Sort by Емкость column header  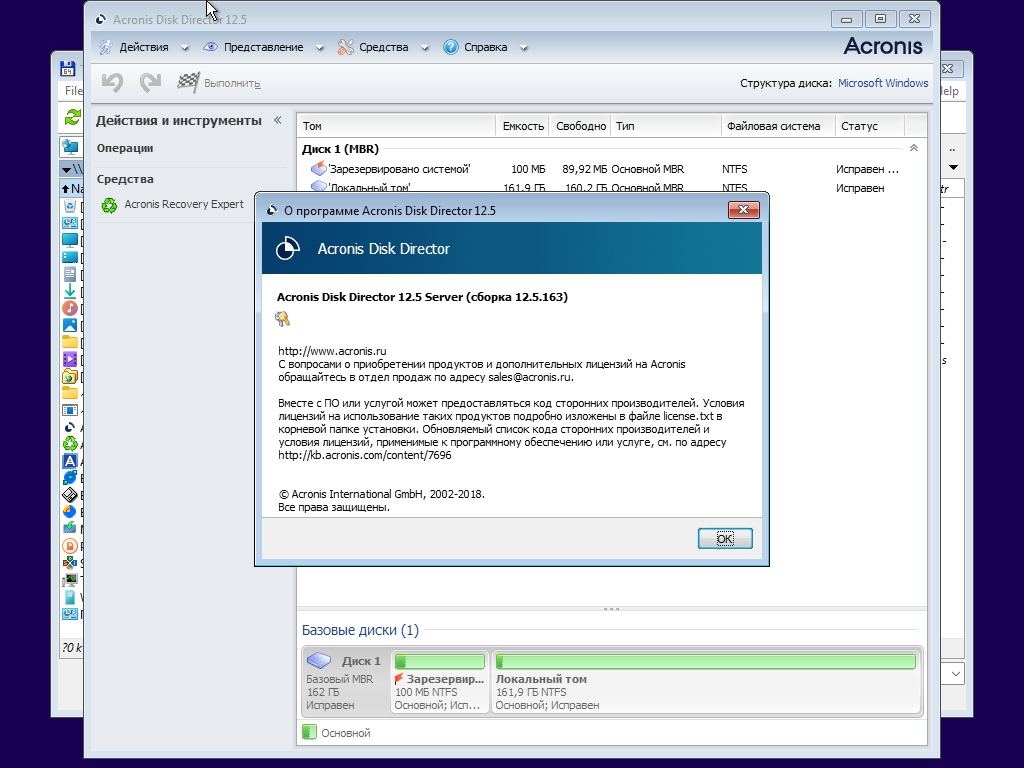coord(523,126)
